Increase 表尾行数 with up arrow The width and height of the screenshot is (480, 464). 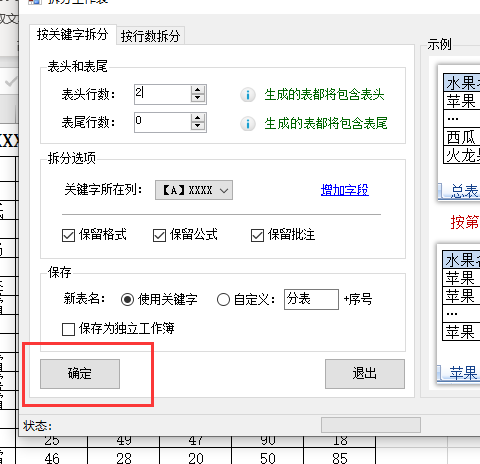198,118
